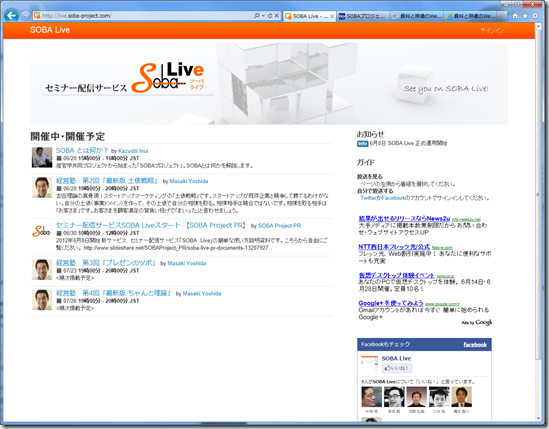
Task: Click presenter photo beside 第3回 seminar
Action: (x=42, y=269)
